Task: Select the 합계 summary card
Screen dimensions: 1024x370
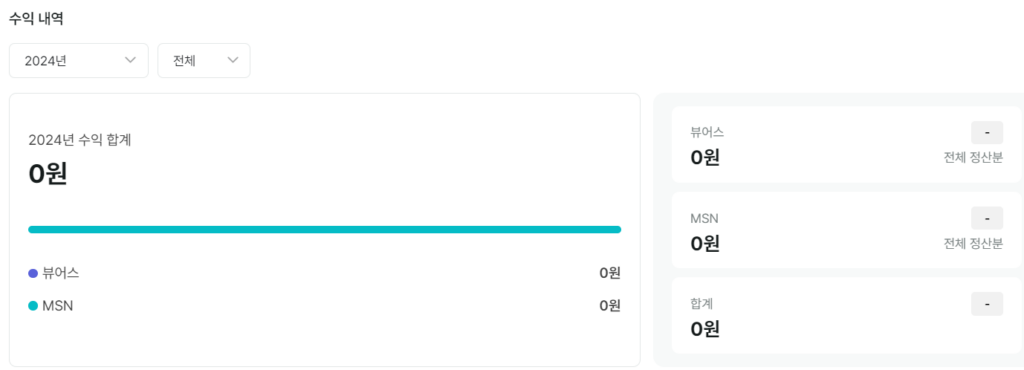Action: [x=846, y=315]
